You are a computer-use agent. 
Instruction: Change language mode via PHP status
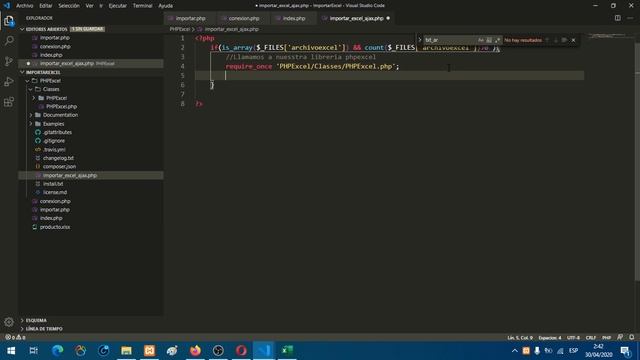point(607,338)
